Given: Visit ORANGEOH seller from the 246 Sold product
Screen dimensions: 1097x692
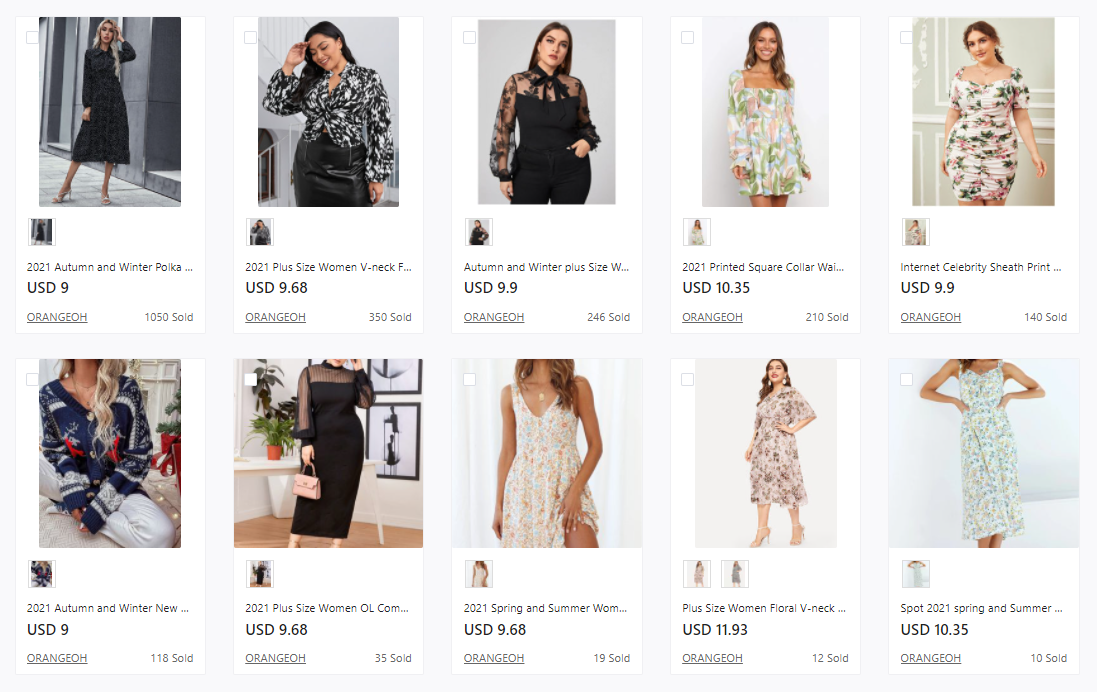Looking at the screenshot, I should [493, 317].
